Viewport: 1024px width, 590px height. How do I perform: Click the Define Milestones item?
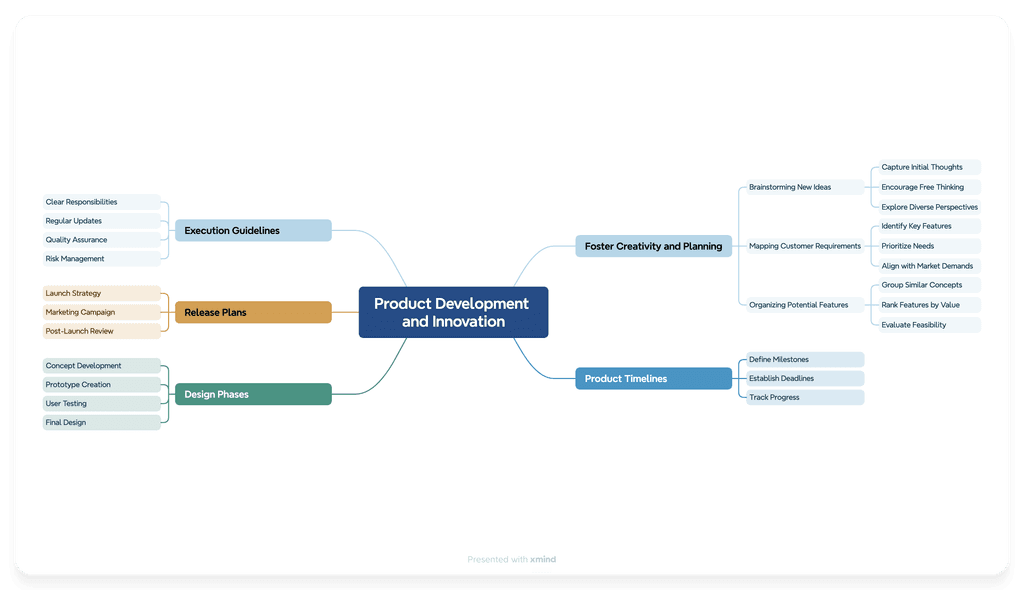click(x=778, y=359)
